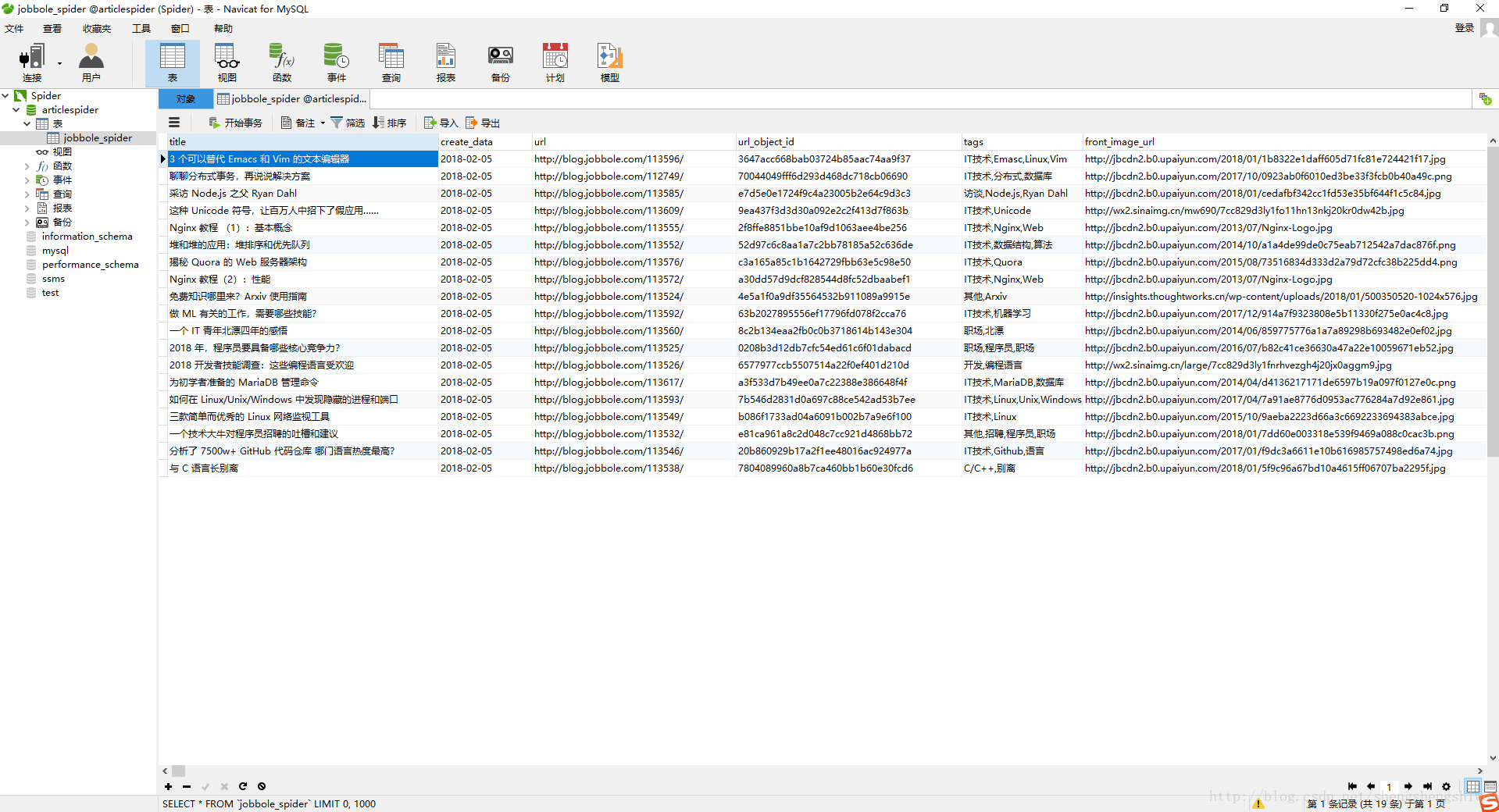The image size is (1499, 812).
Task: Switch to form view mode
Action: [x=1490, y=786]
